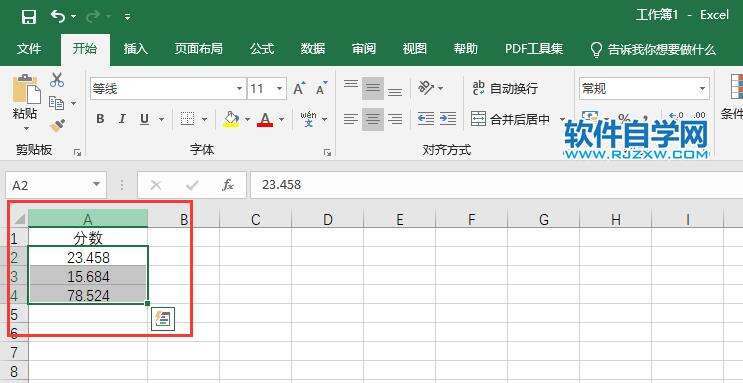Open the clipboard pane launcher
This screenshot has width=743, height=383.
pos(78,153)
